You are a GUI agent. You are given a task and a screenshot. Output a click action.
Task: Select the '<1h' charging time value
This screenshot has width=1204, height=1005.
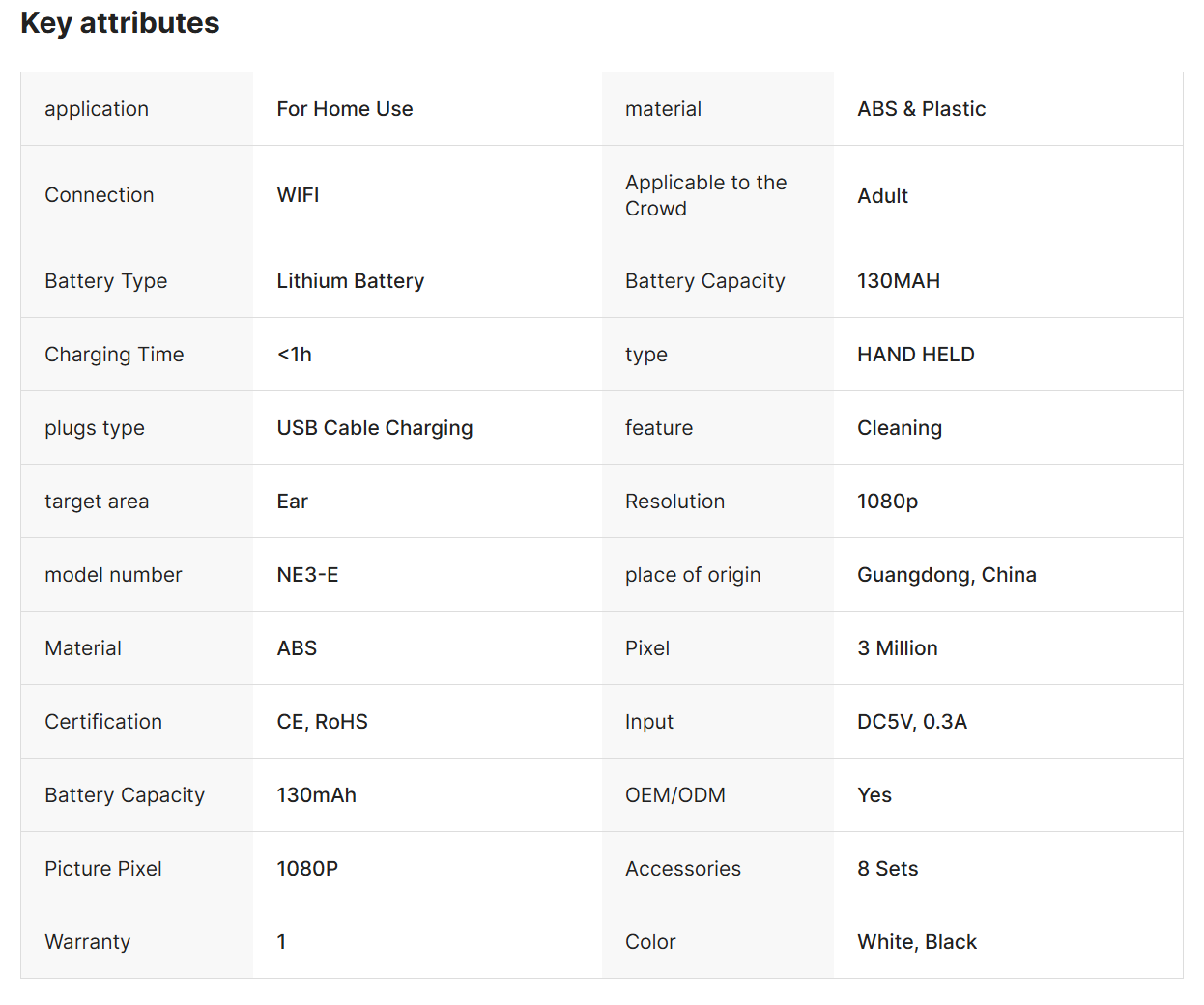tap(294, 355)
